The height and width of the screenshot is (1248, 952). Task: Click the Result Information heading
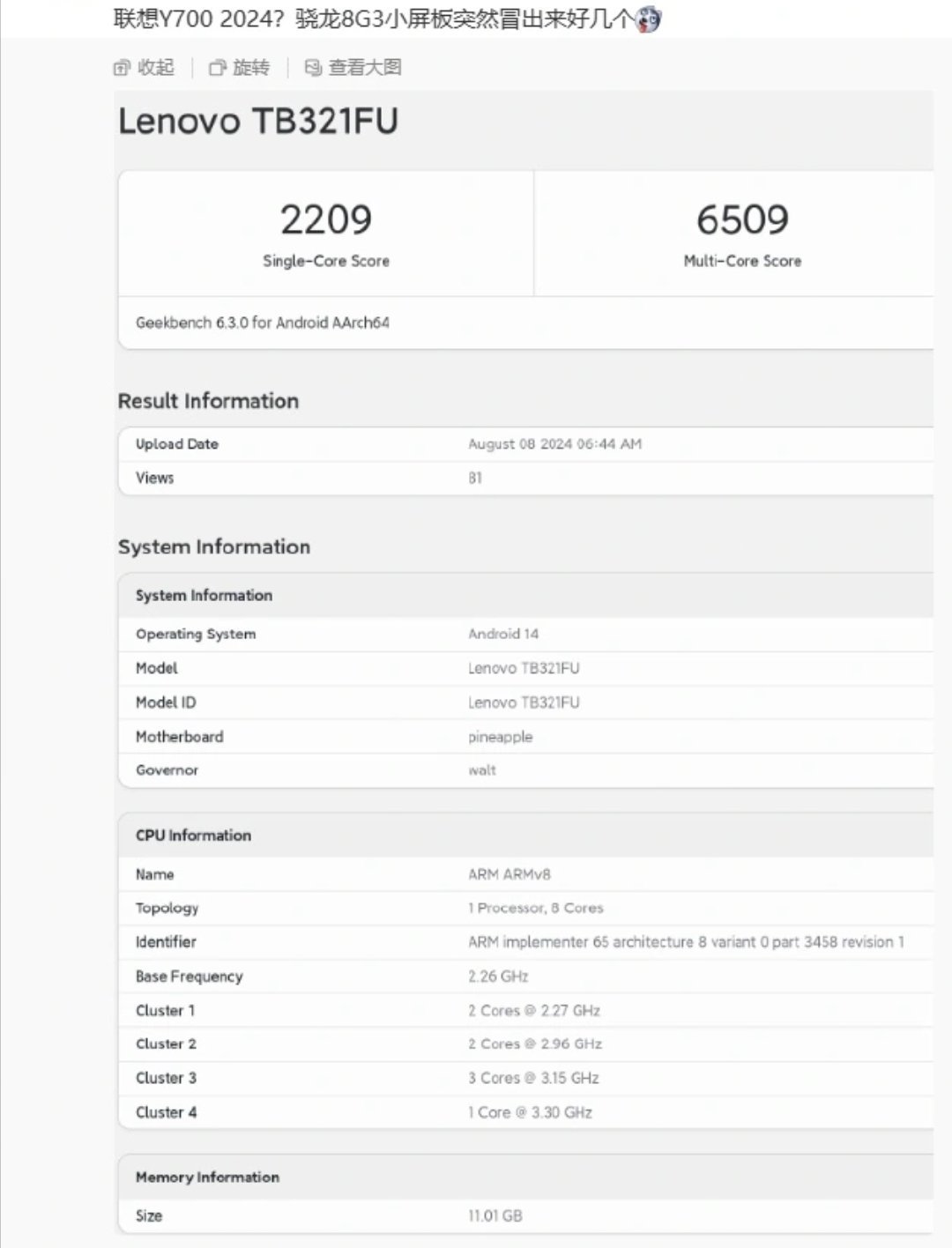tap(209, 401)
